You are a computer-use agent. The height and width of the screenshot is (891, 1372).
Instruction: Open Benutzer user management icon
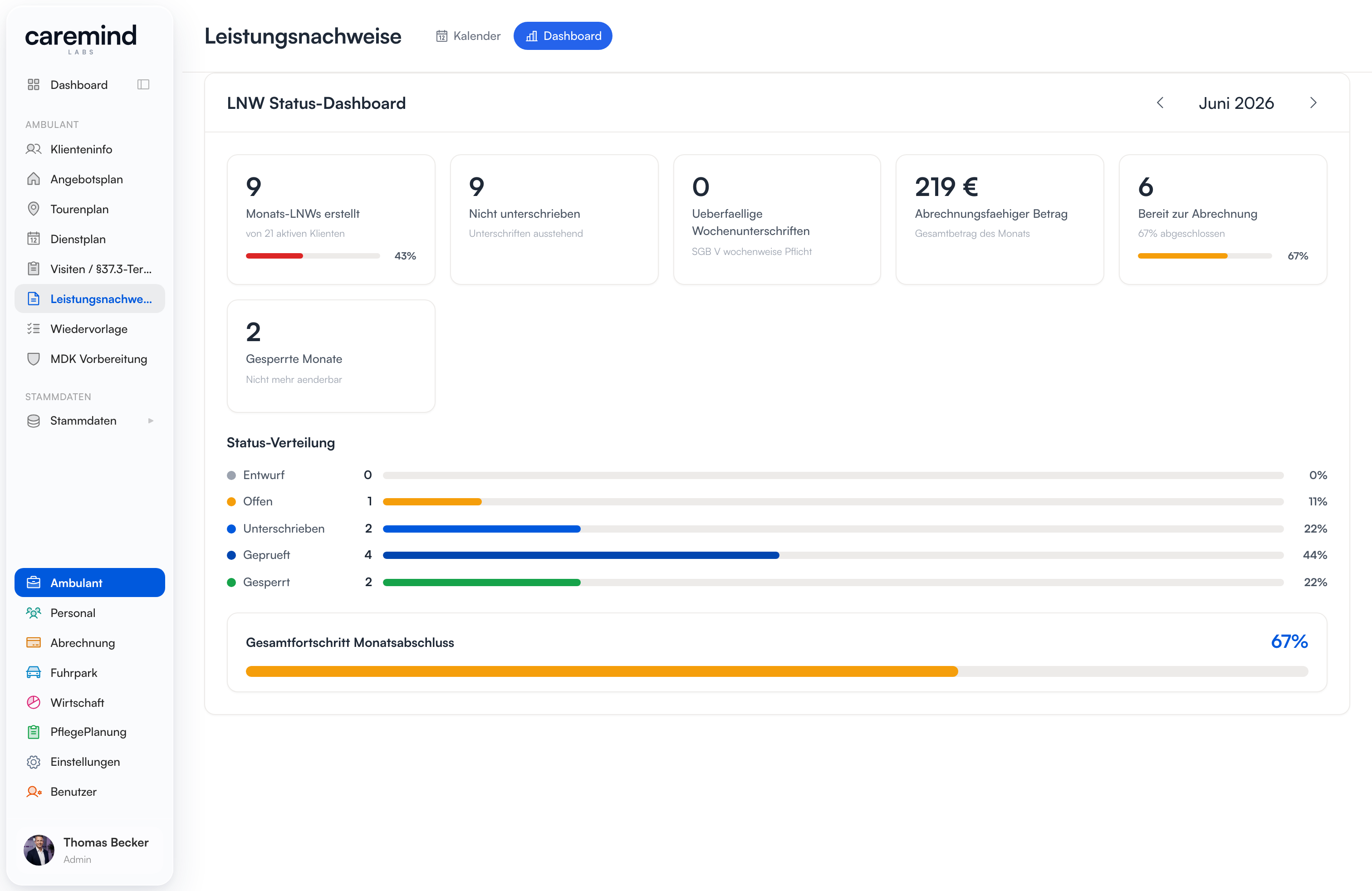[x=34, y=792]
